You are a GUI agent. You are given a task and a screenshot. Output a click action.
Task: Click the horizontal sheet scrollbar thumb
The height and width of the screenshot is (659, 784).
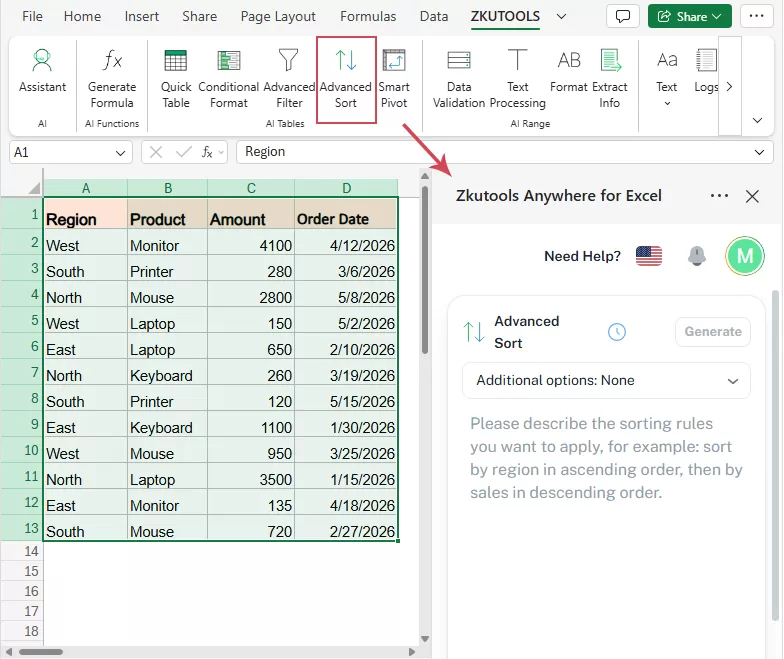coord(41,652)
